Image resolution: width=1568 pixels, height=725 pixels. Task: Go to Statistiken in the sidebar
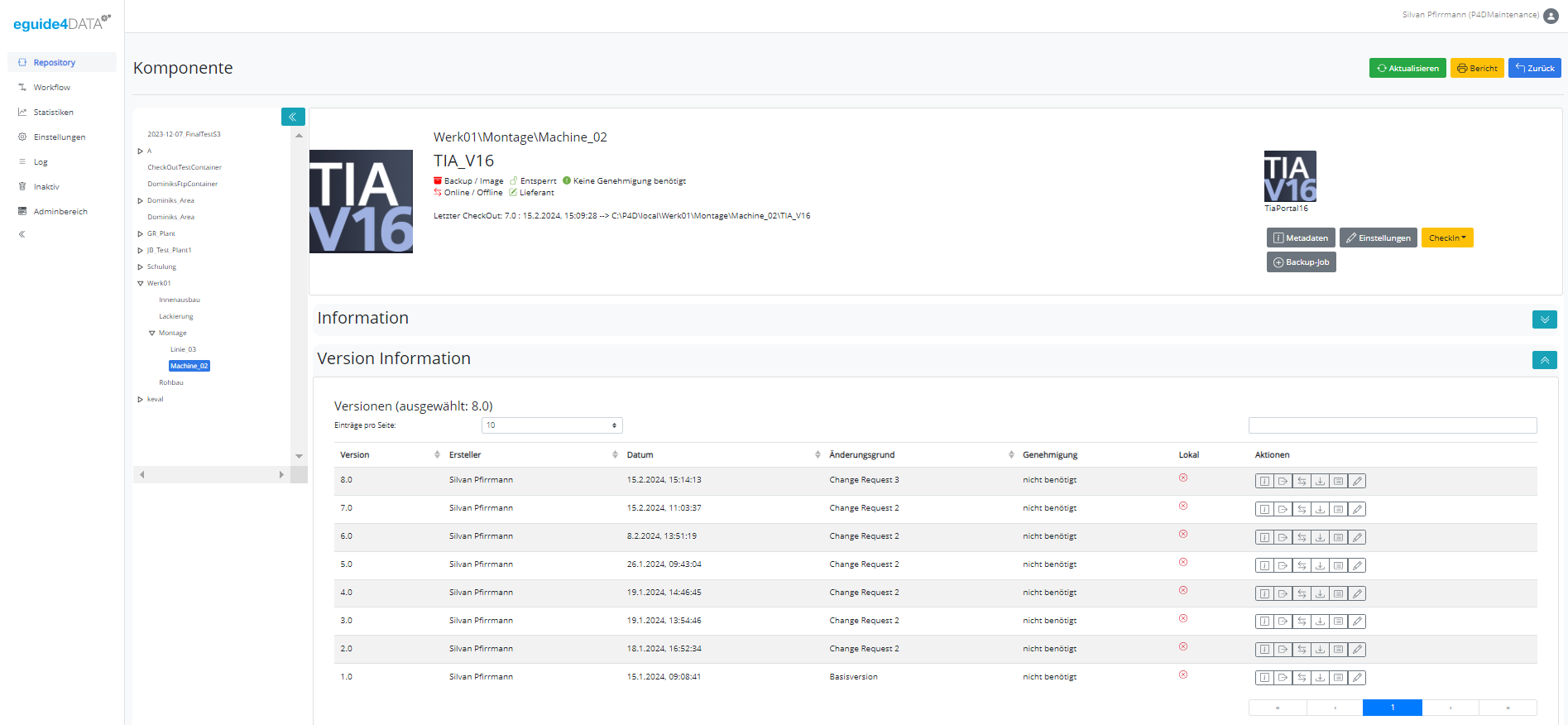tap(53, 113)
